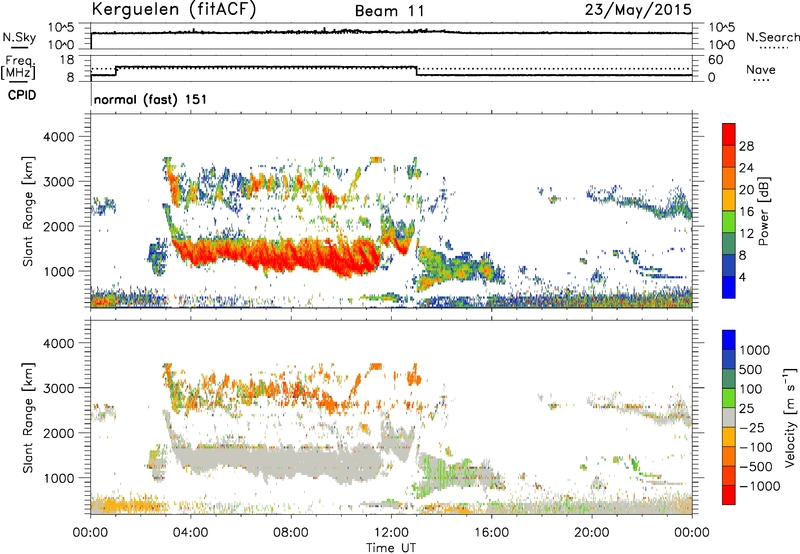Click the gray segment of velocity color bar

click(x=729, y=417)
